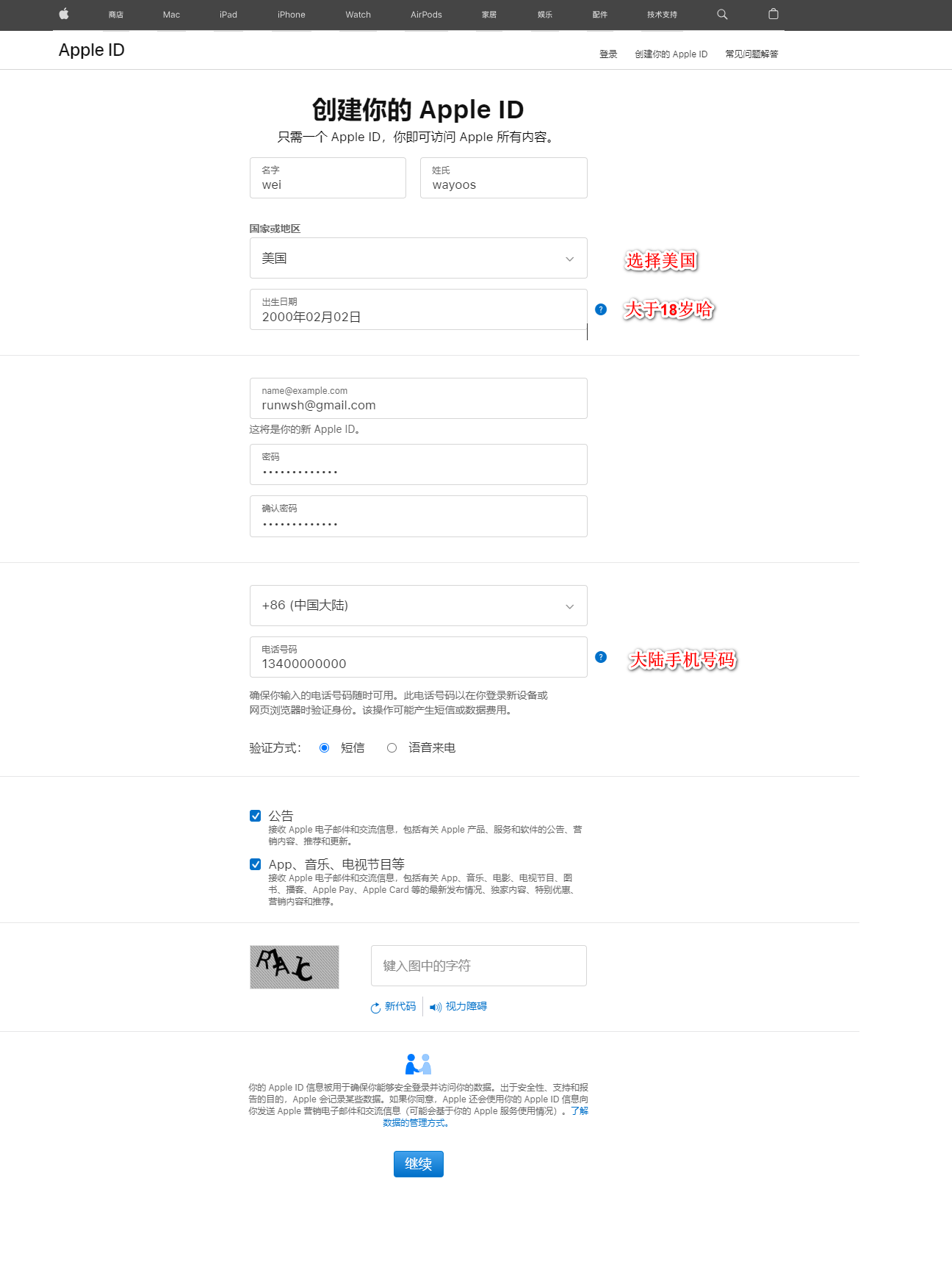This screenshot has width=952, height=1267.
Task: Open the AirPods menu item
Action: pos(426,15)
